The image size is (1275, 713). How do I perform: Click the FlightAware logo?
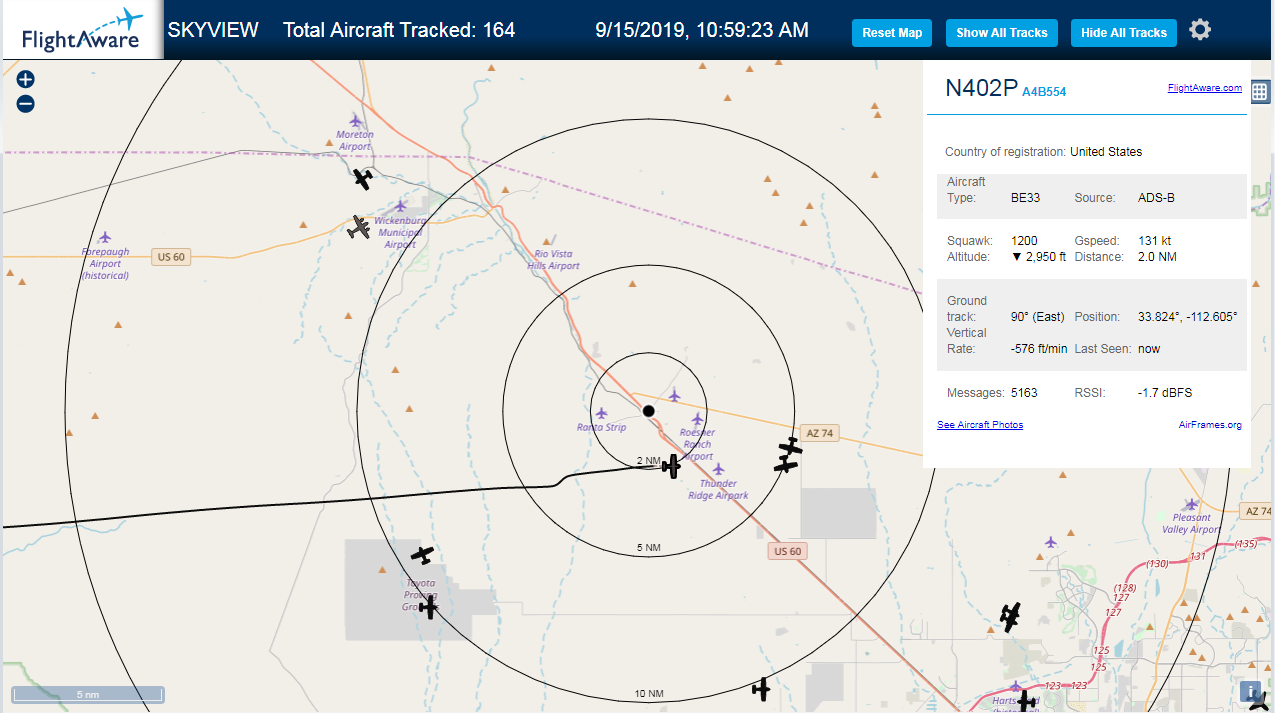click(x=81, y=30)
